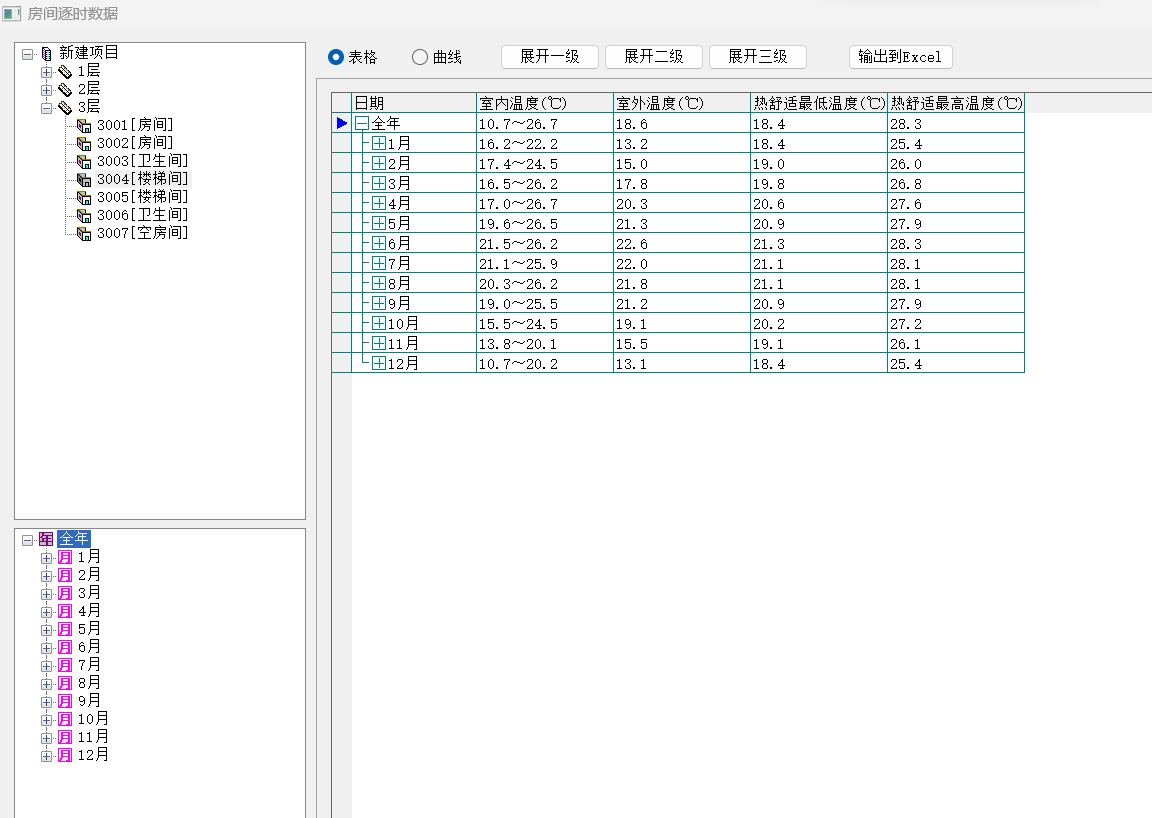The height and width of the screenshot is (818, 1152).
Task: Click the room icon for 3007[空房间]
Action: [x=84, y=233]
